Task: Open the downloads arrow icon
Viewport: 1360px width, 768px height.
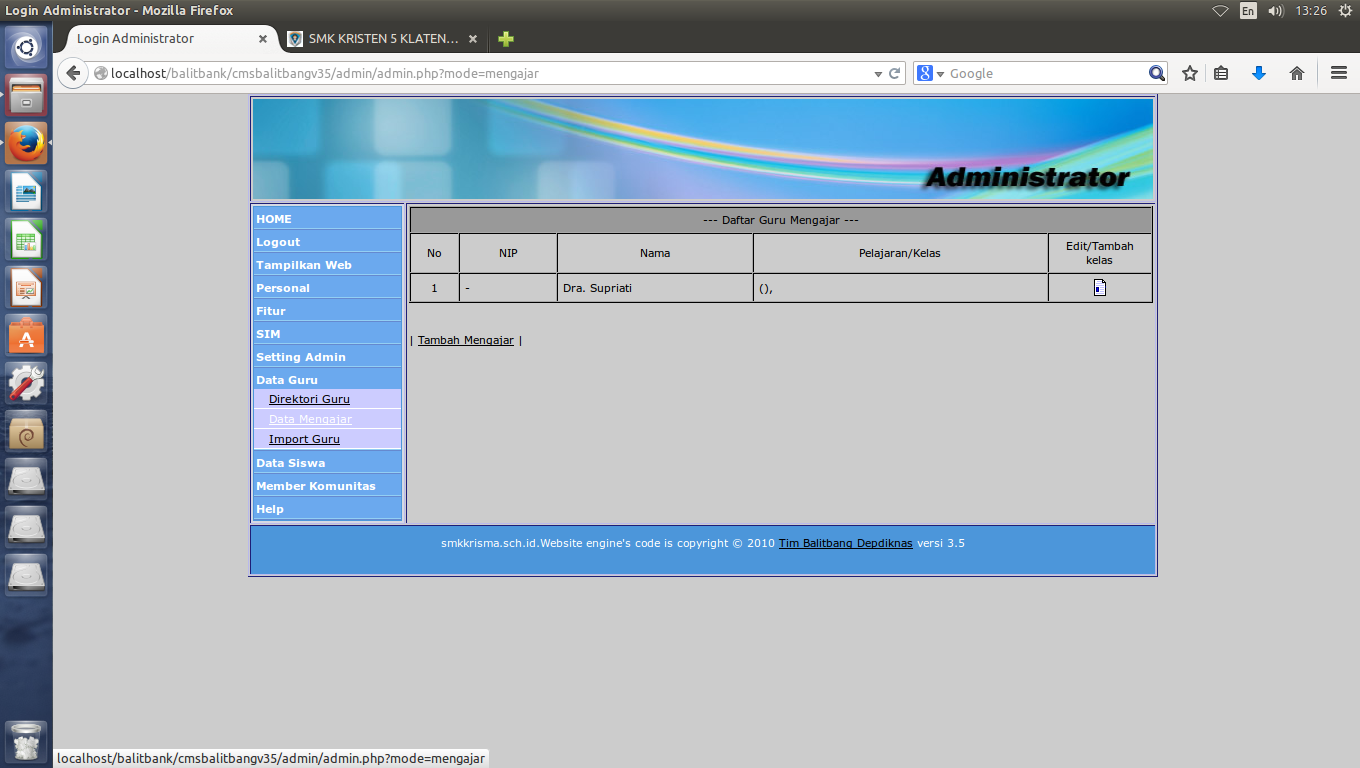Action: [1259, 73]
